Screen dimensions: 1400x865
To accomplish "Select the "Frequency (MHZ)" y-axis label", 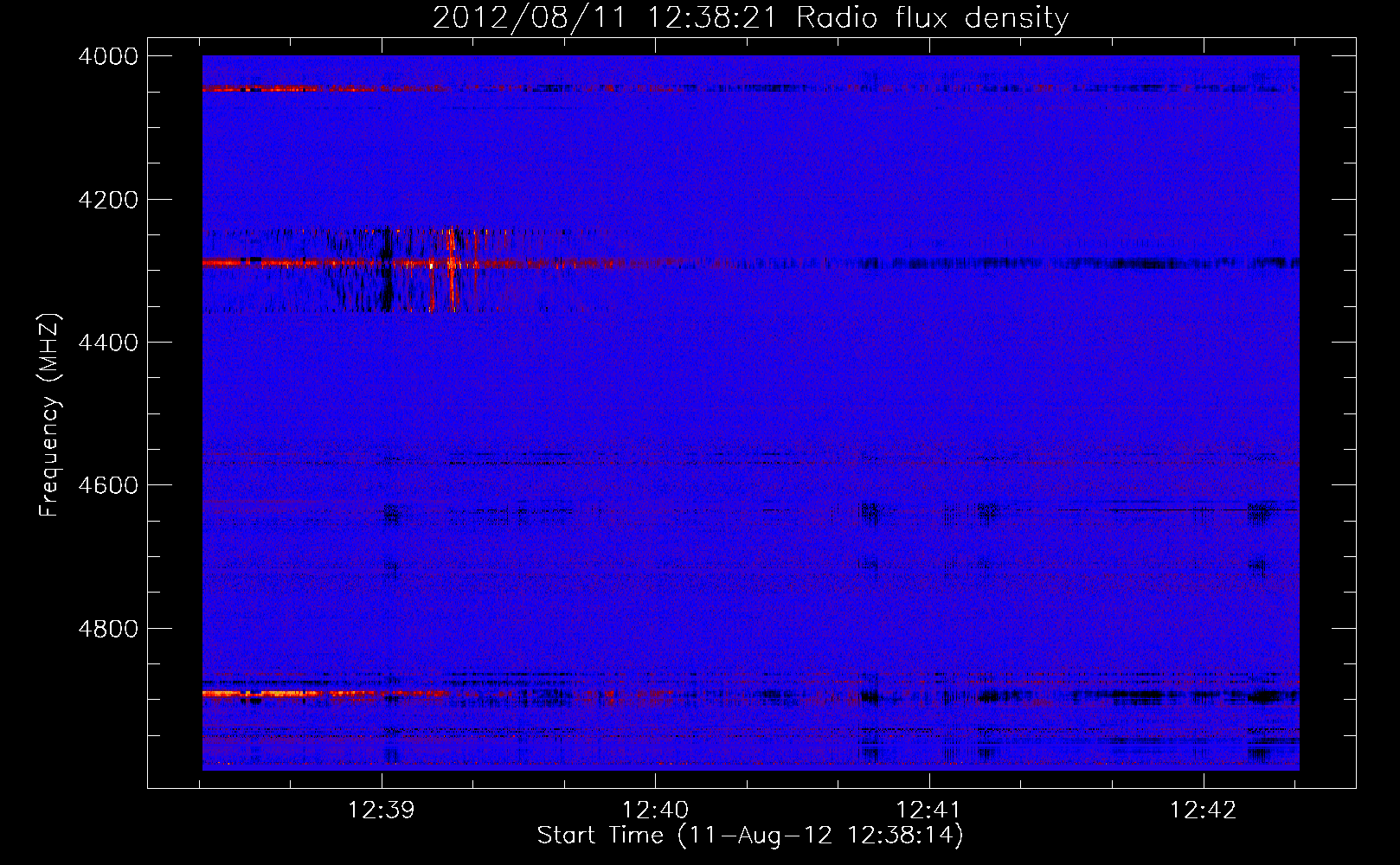I will 50,415.
